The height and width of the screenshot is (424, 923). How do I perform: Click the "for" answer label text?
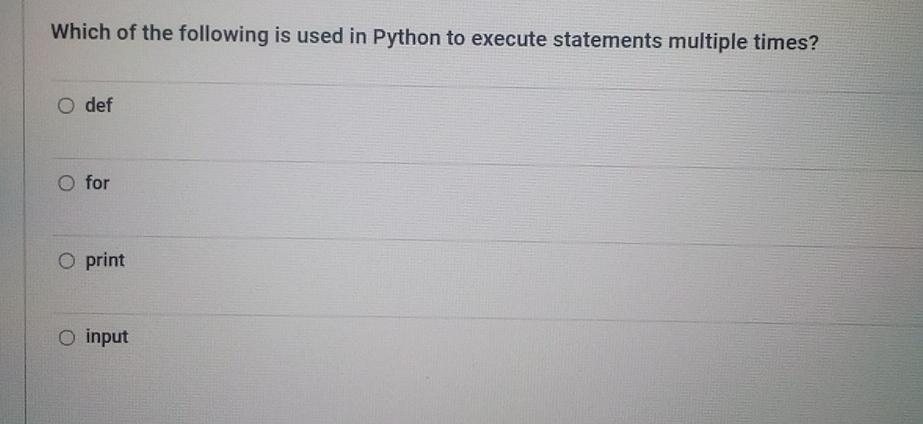pyautogui.click(x=97, y=183)
